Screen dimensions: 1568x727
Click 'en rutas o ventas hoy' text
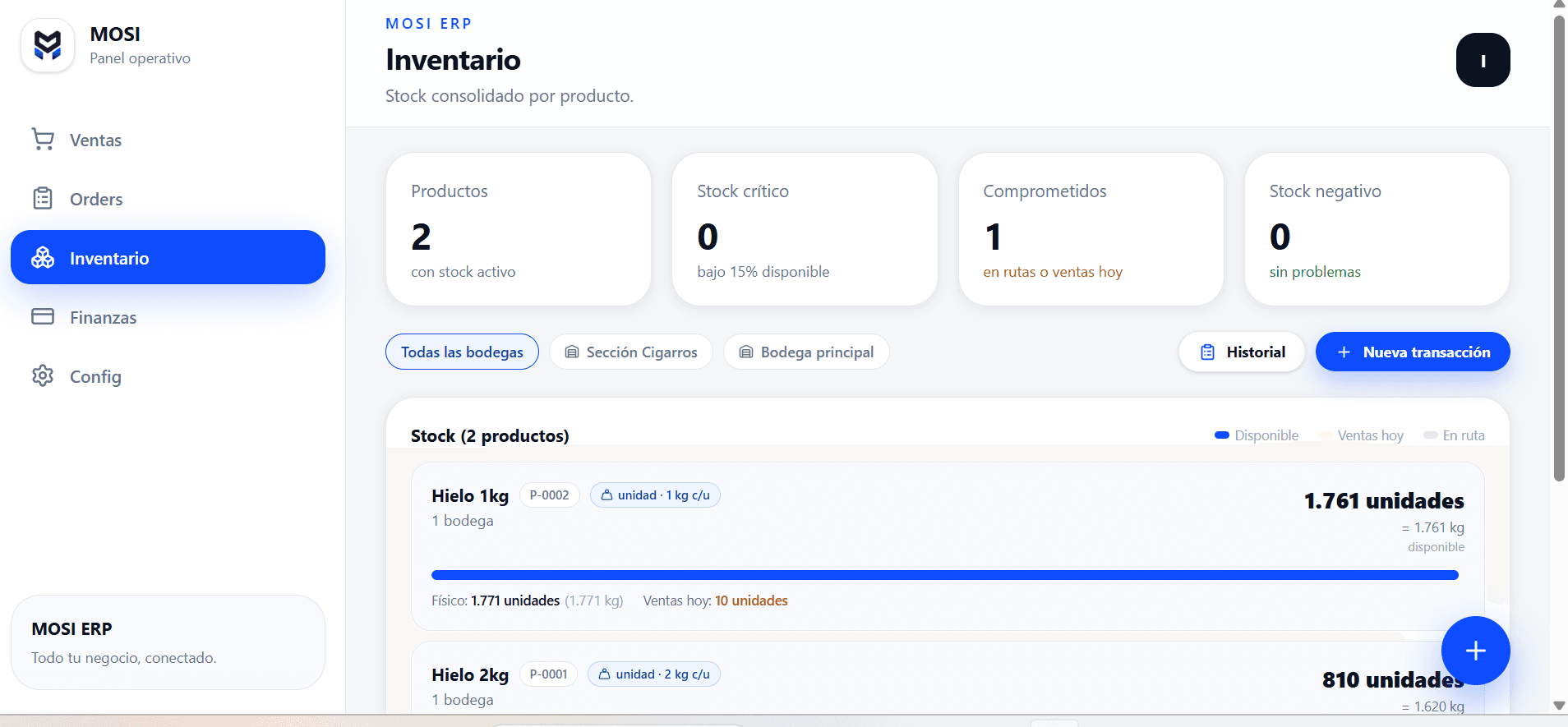[x=1053, y=272]
